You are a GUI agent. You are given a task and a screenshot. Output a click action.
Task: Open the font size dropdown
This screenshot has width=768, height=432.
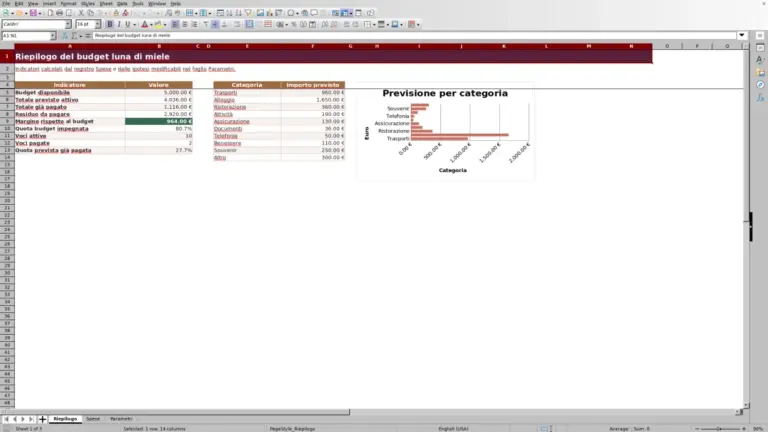97,24
